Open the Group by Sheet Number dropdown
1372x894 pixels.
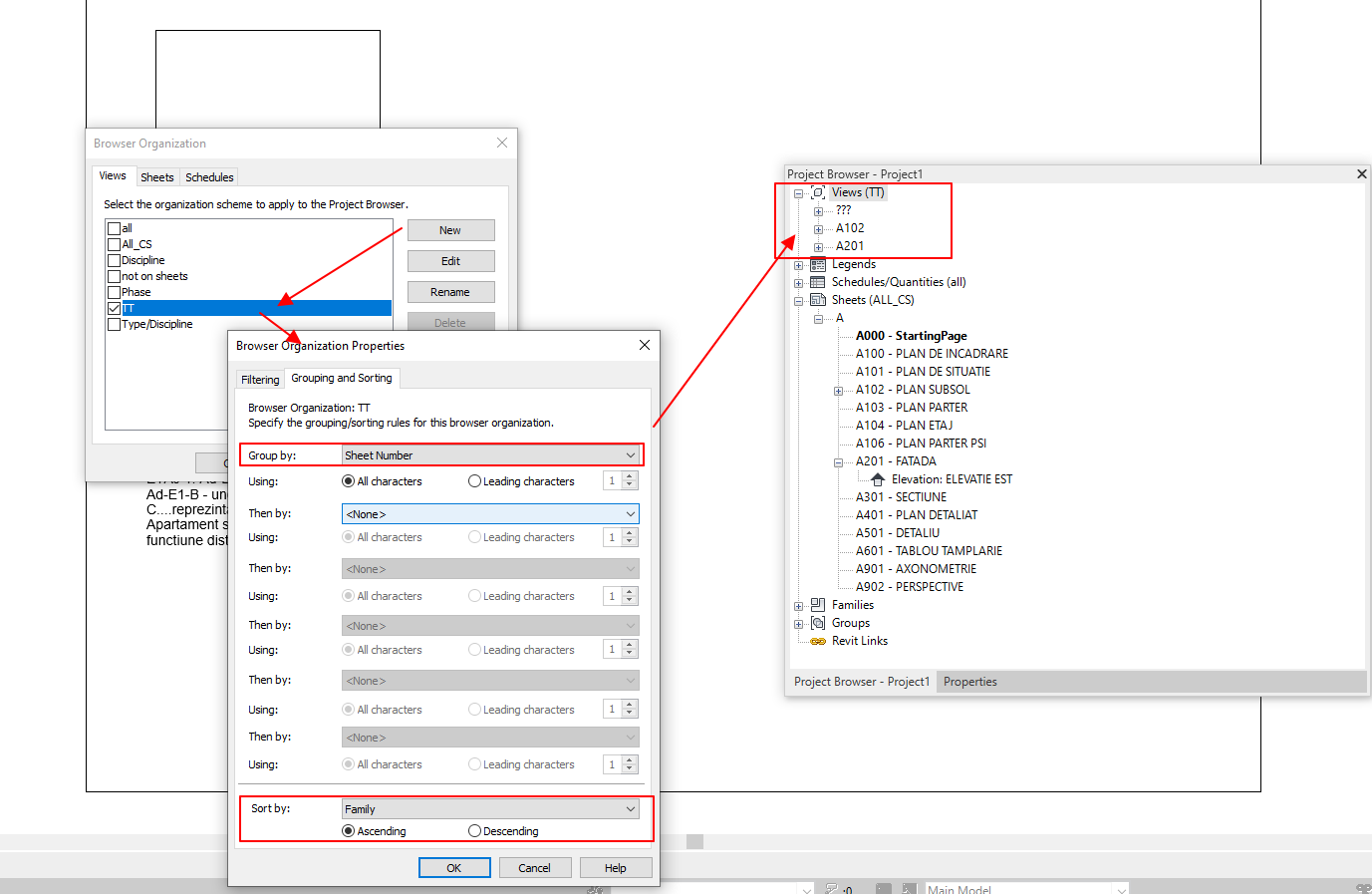pyautogui.click(x=630, y=454)
